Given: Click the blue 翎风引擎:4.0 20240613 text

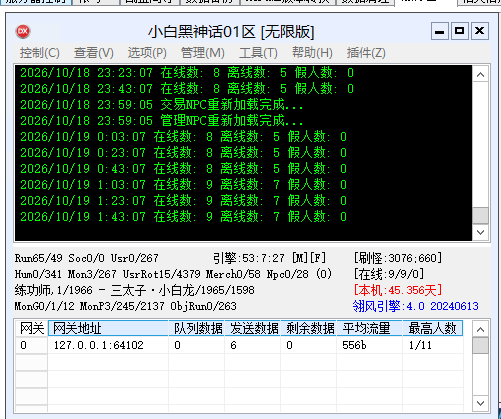Looking at the screenshot, I should [416, 306].
